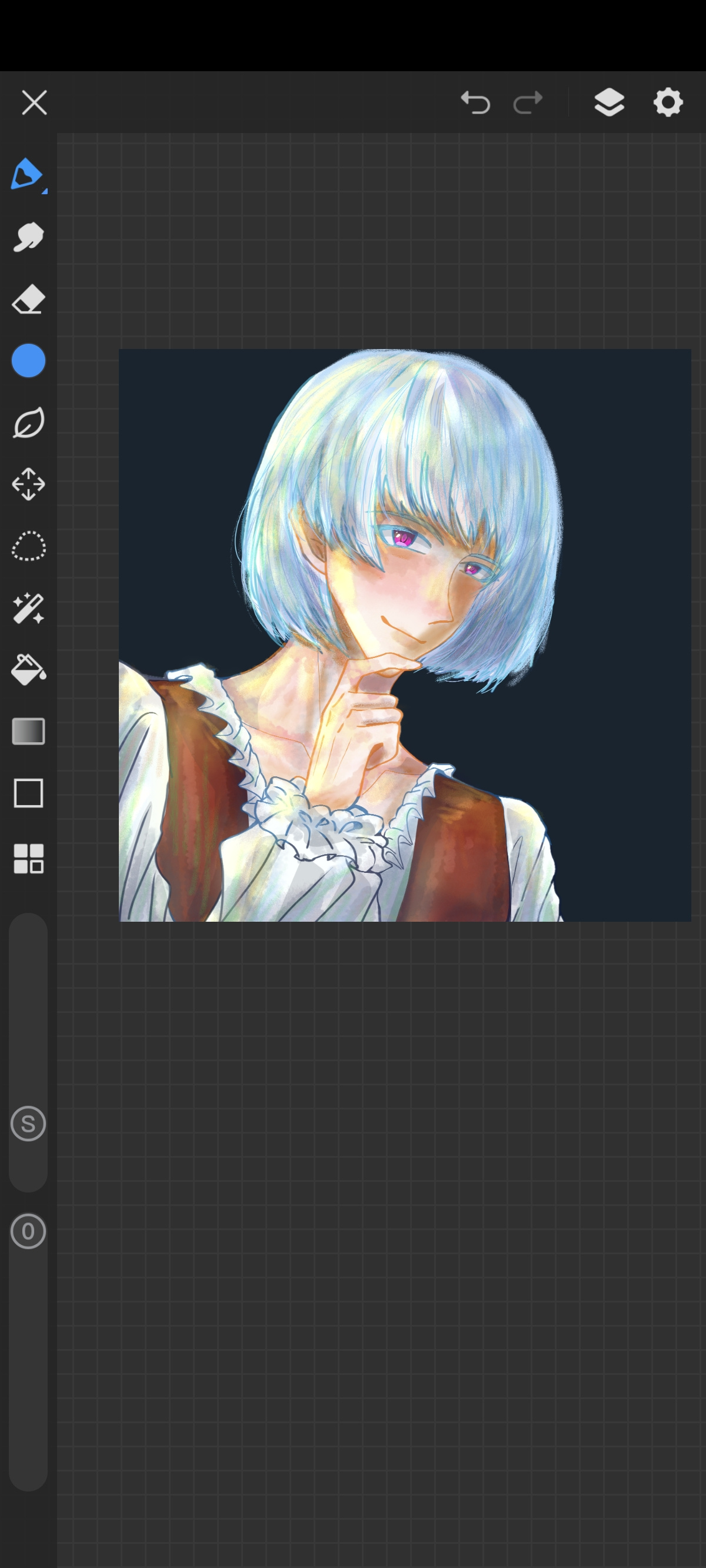
Task: Open the four-squares panel tool
Action: [x=28, y=858]
